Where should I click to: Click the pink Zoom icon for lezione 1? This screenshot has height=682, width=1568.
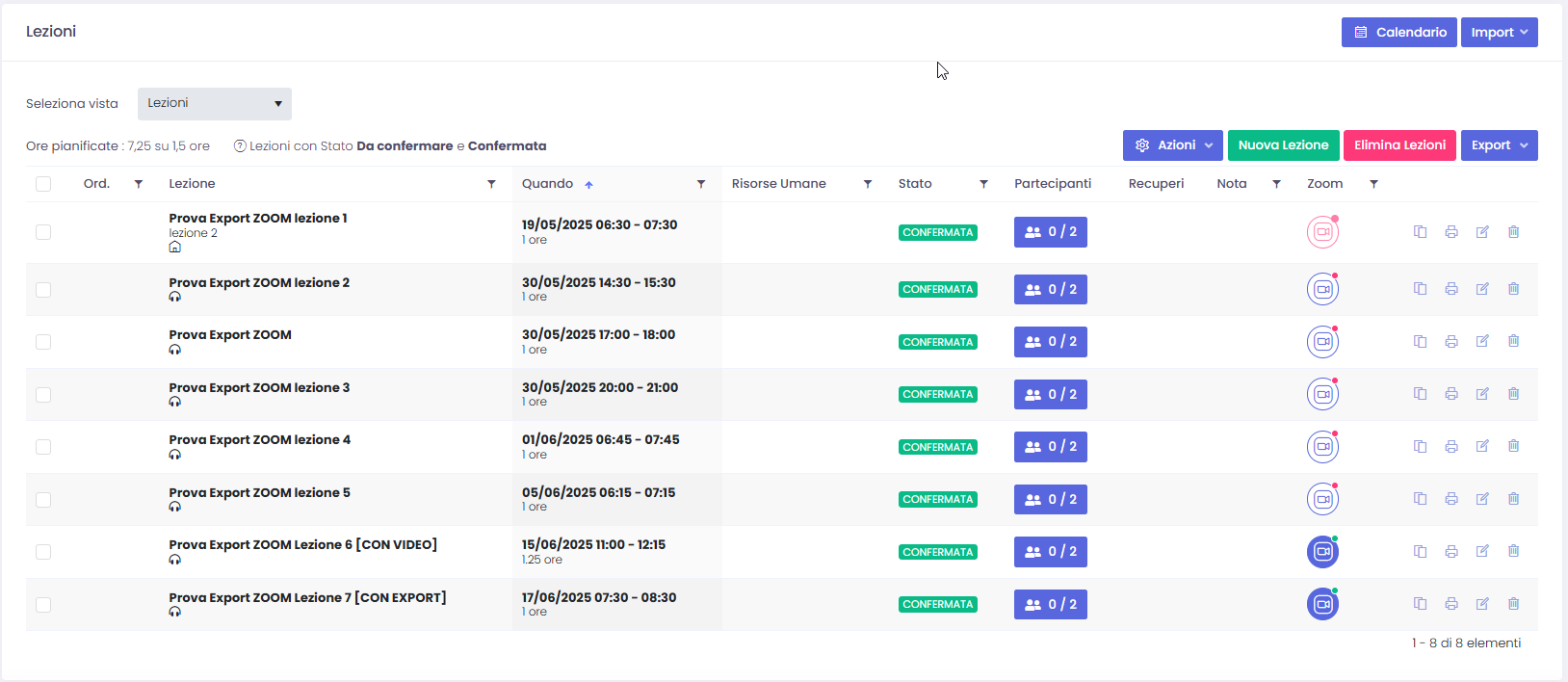pyautogui.click(x=1322, y=232)
